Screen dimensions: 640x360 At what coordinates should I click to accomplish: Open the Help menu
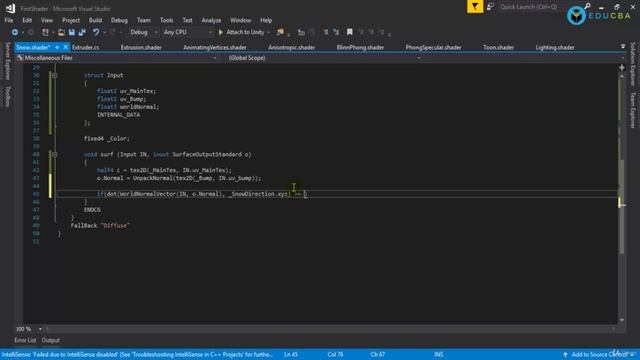tap(266, 20)
